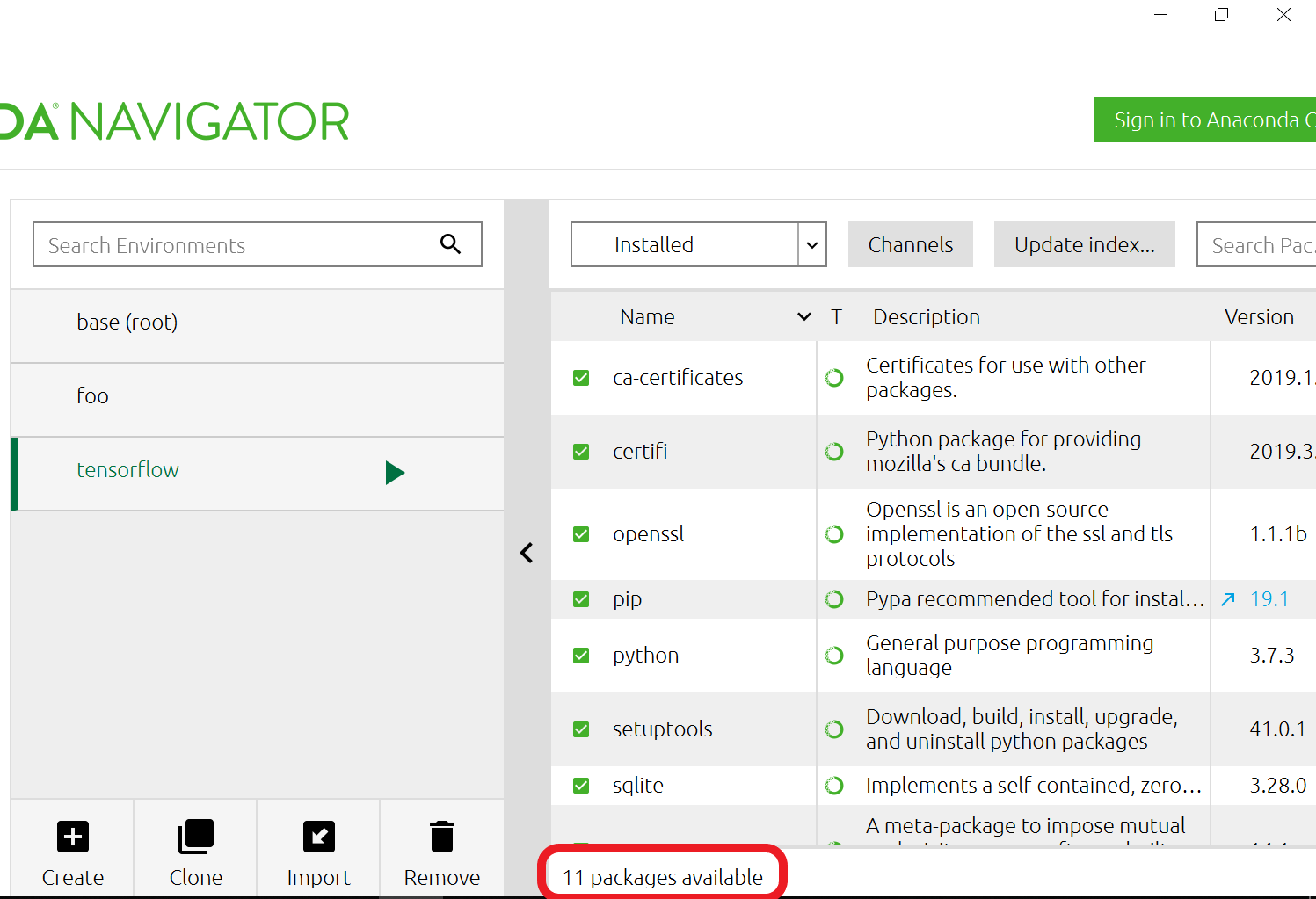Toggle the openssl package checkbox

click(x=581, y=534)
